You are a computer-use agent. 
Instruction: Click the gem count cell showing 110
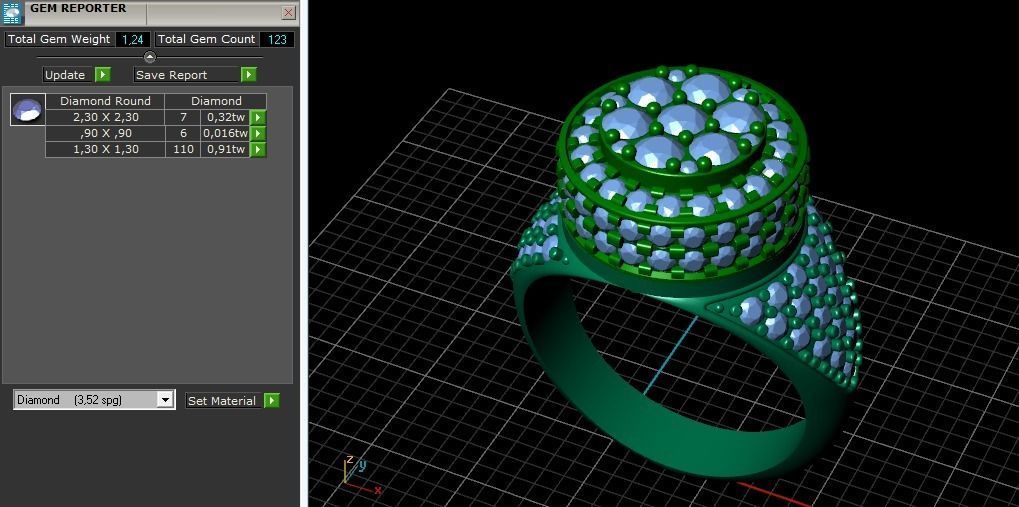[184, 150]
